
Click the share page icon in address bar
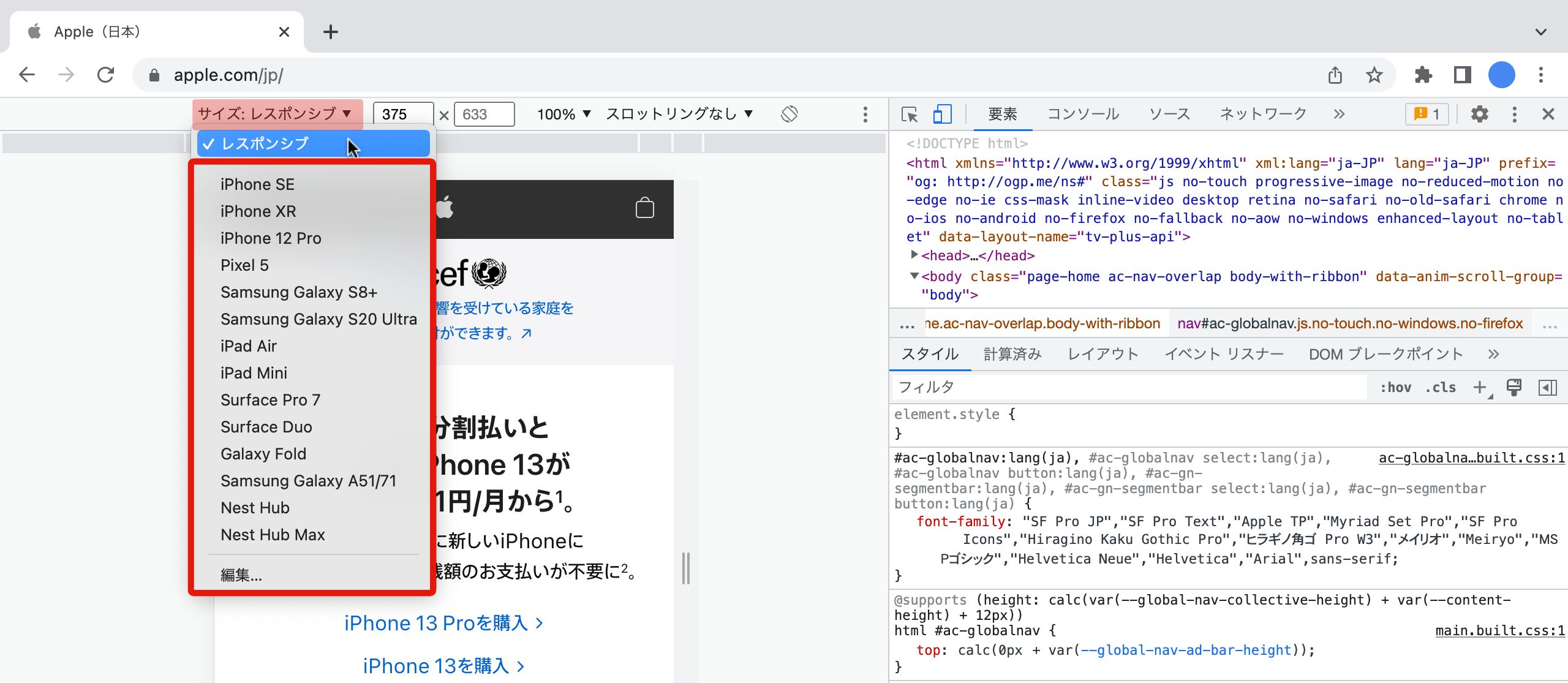(x=1335, y=75)
